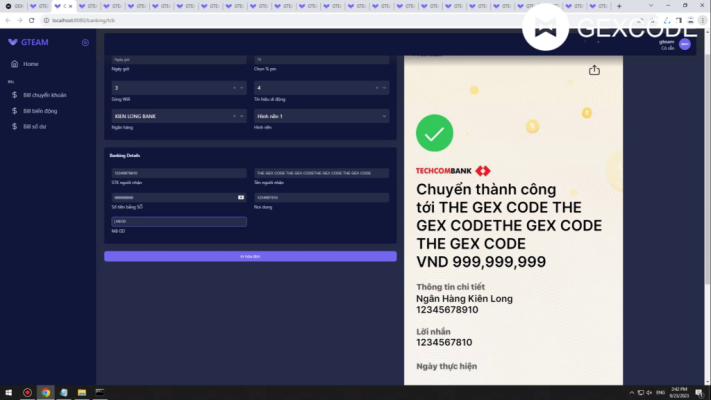Focus the Ngày giờ input field
The height and width of the screenshot is (400, 711).
click(179, 59)
